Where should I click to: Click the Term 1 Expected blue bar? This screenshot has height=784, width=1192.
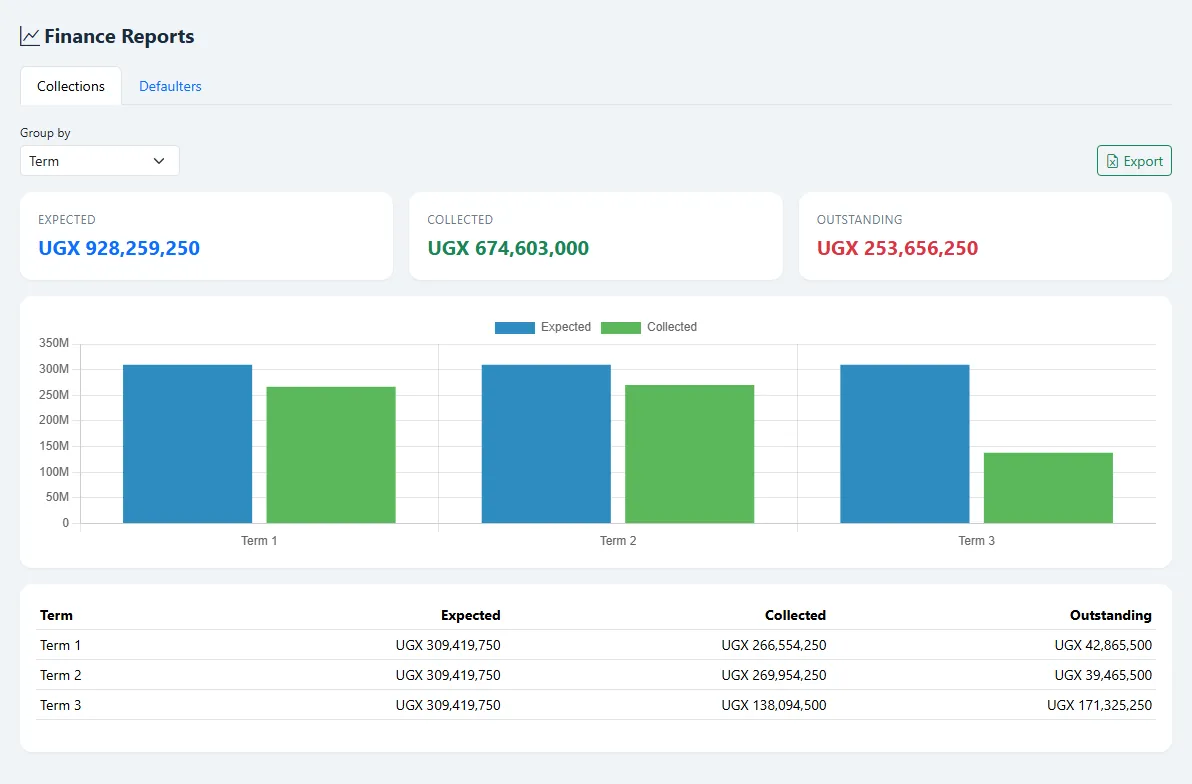tap(188, 444)
